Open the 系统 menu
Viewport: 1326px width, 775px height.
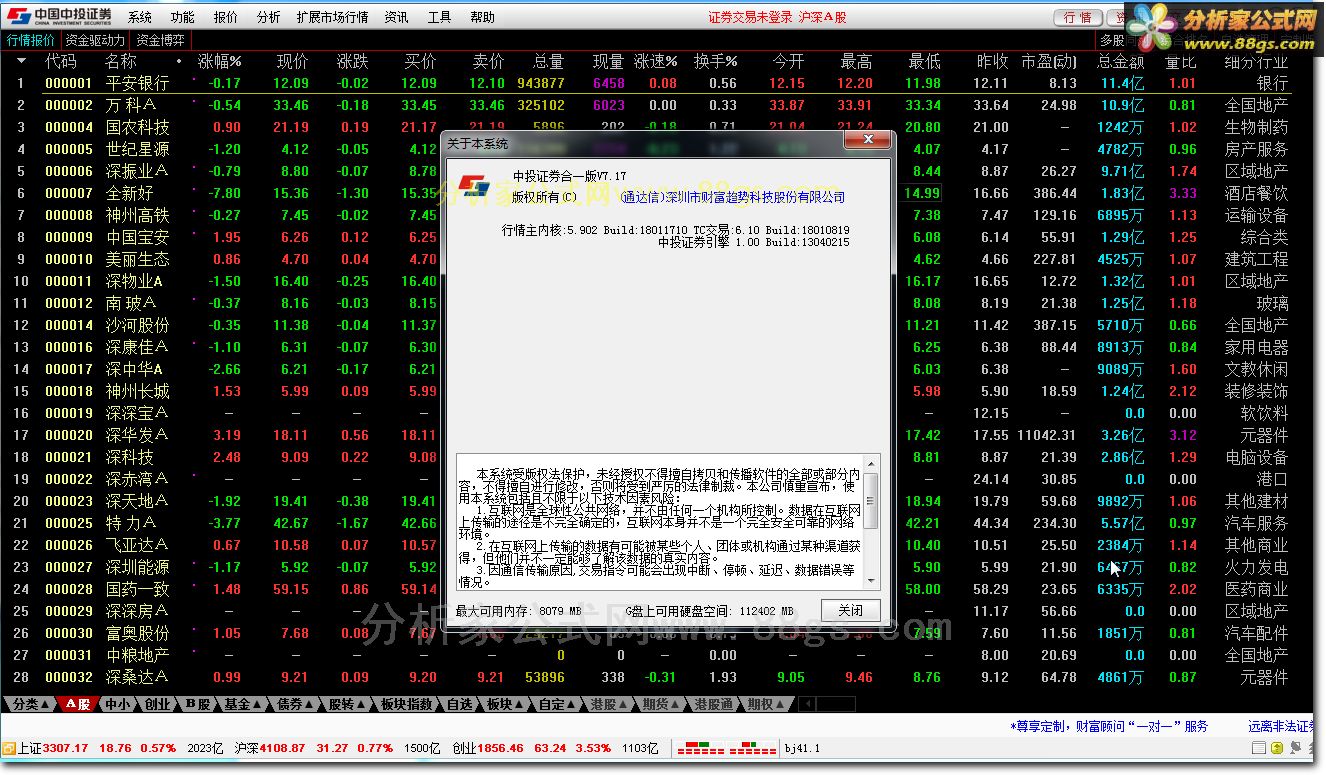(140, 17)
